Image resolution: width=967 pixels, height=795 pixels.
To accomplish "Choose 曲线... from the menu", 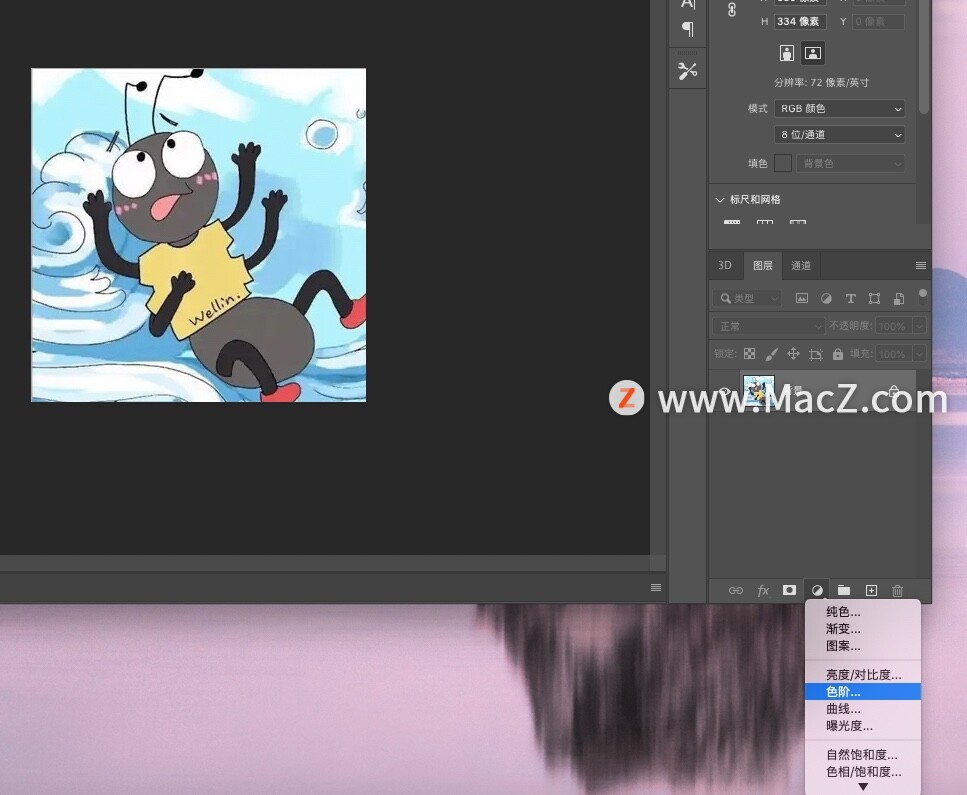I will (863, 709).
